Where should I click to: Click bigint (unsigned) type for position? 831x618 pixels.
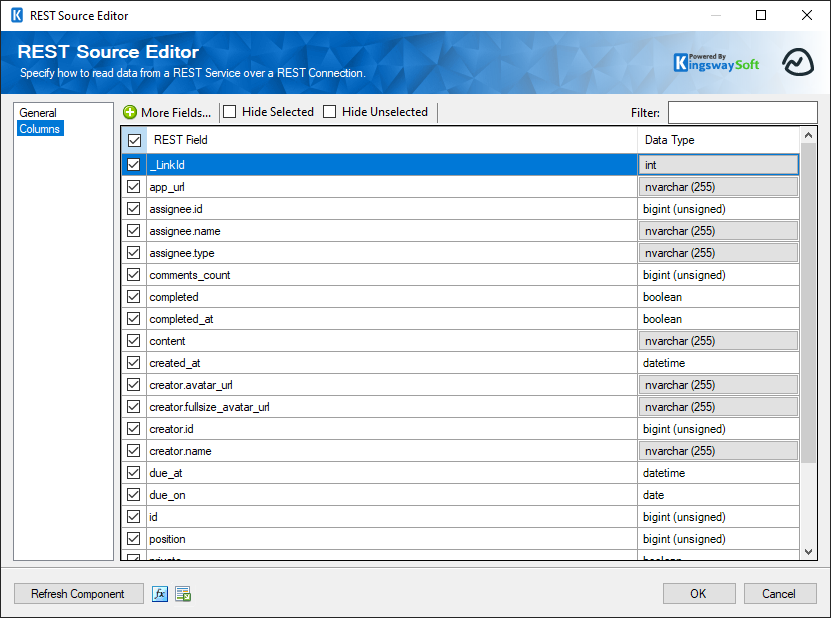pyautogui.click(x=684, y=538)
